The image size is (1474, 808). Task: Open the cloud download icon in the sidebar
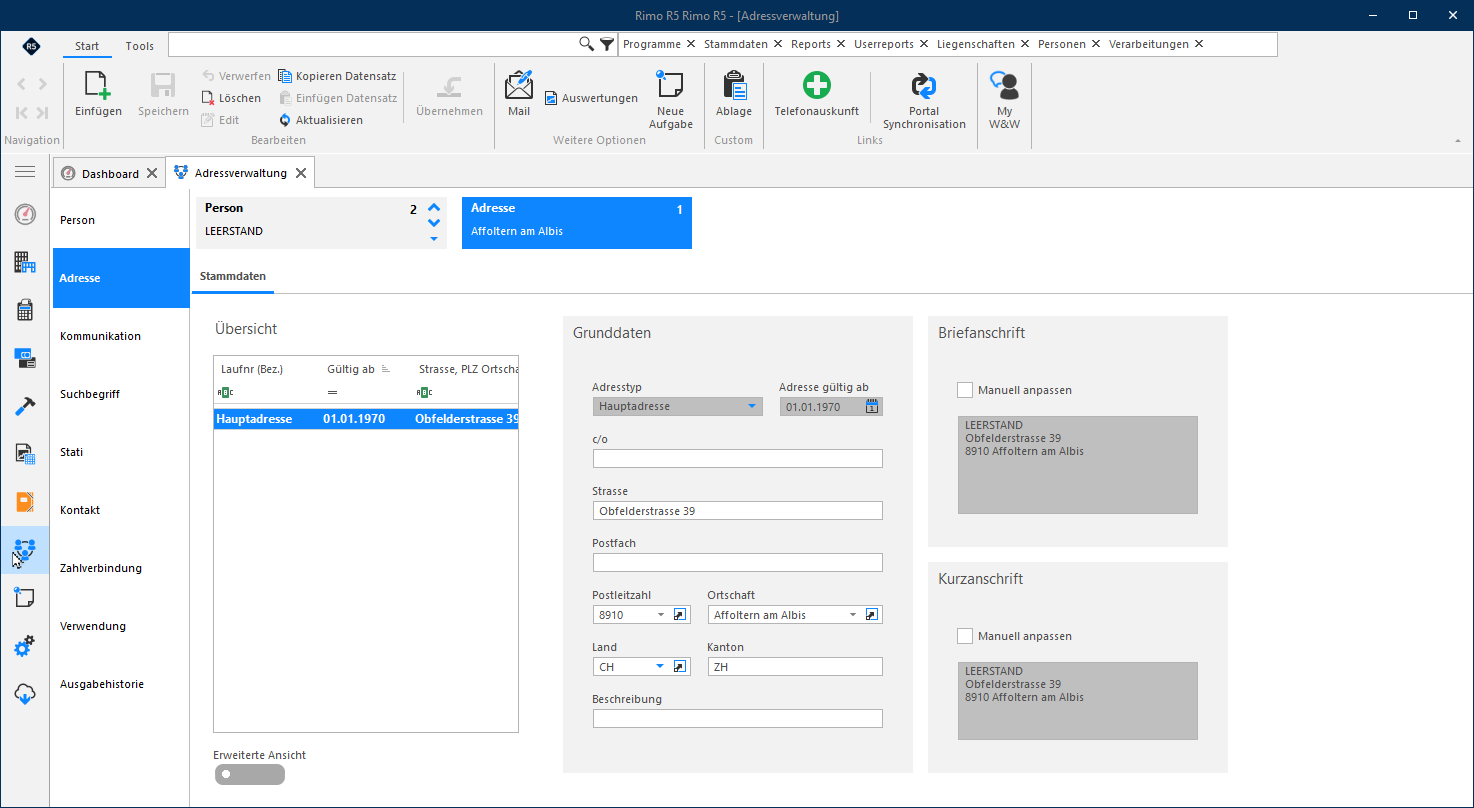point(25,694)
